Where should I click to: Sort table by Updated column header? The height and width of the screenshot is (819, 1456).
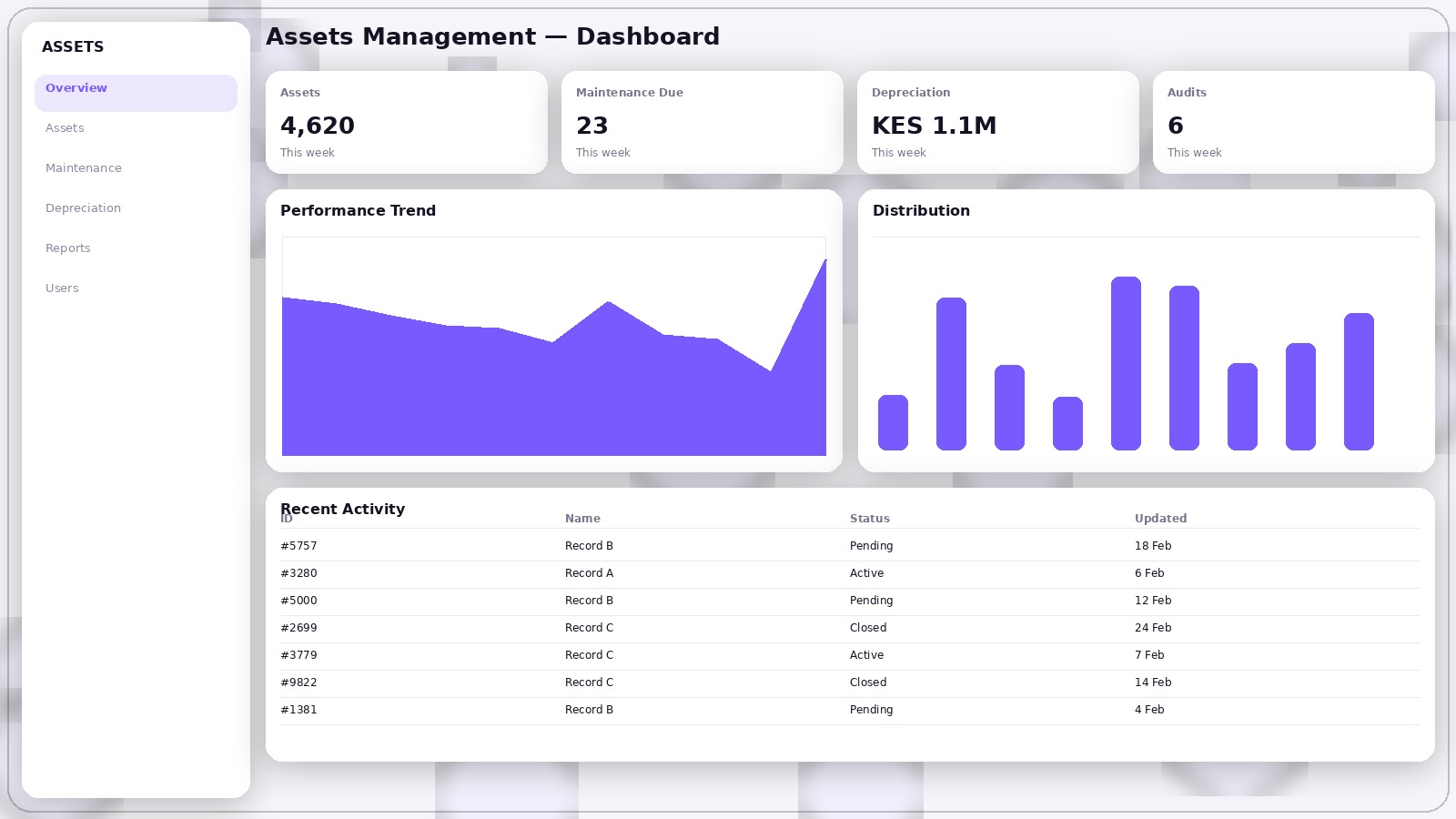point(1160,519)
